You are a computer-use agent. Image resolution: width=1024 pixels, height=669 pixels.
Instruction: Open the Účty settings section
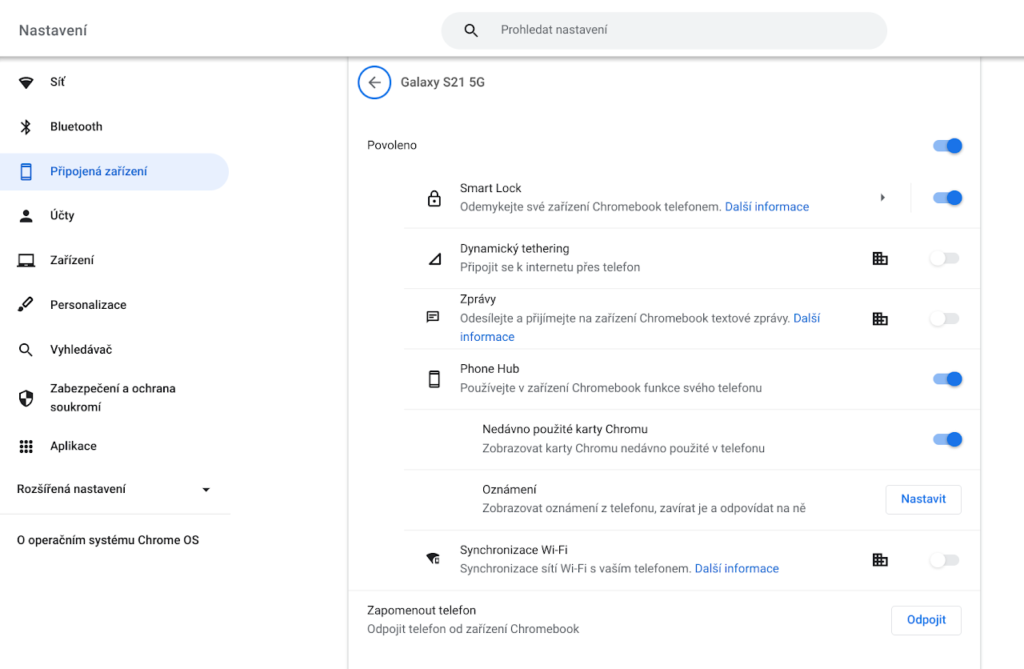pyautogui.click(x=62, y=216)
